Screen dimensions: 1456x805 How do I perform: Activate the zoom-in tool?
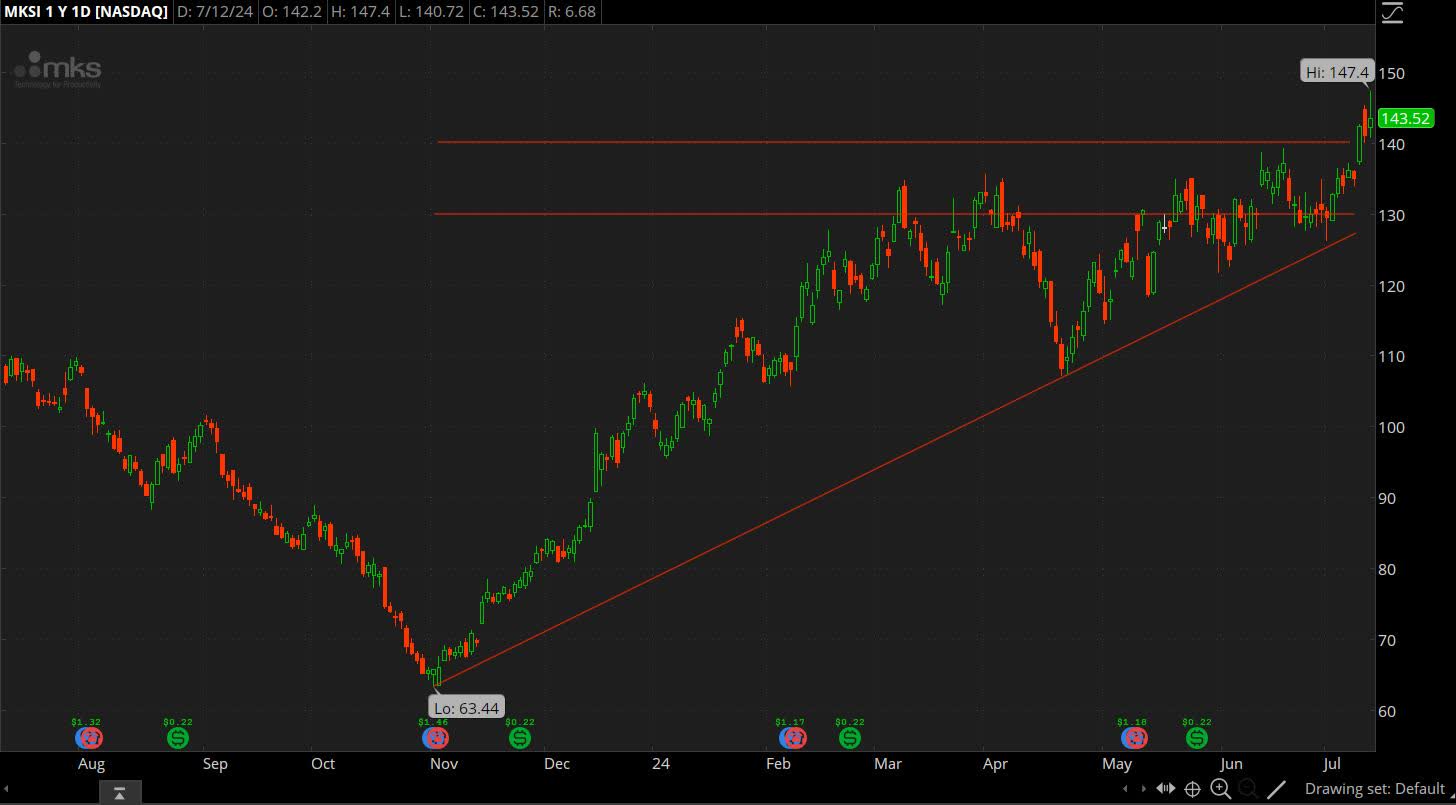click(1221, 789)
